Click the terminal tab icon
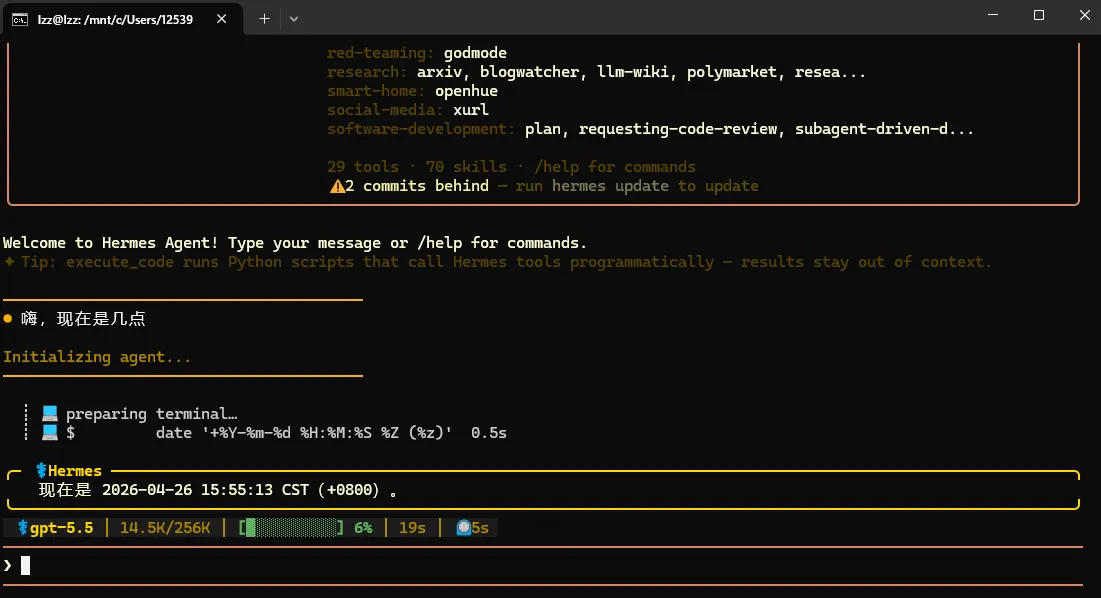This screenshot has height=598, width=1101. pos(20,19)
